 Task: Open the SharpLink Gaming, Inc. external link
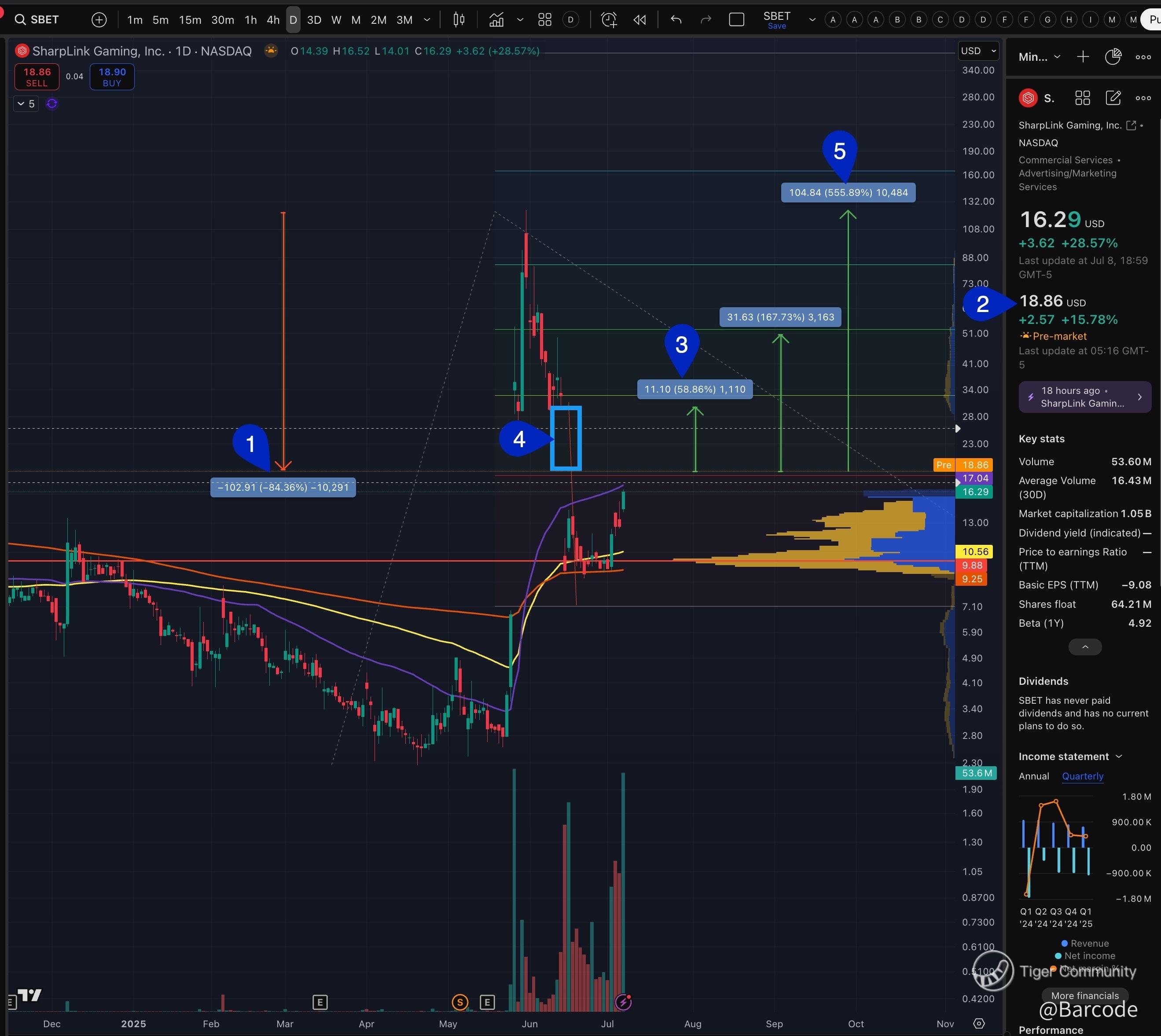pyautogui.click(x=1131, y=125)
